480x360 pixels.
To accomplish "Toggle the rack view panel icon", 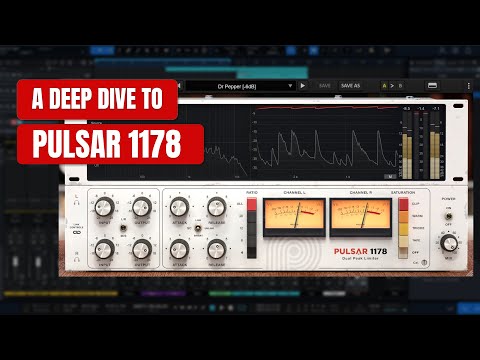I will click(x=432, y=86).
